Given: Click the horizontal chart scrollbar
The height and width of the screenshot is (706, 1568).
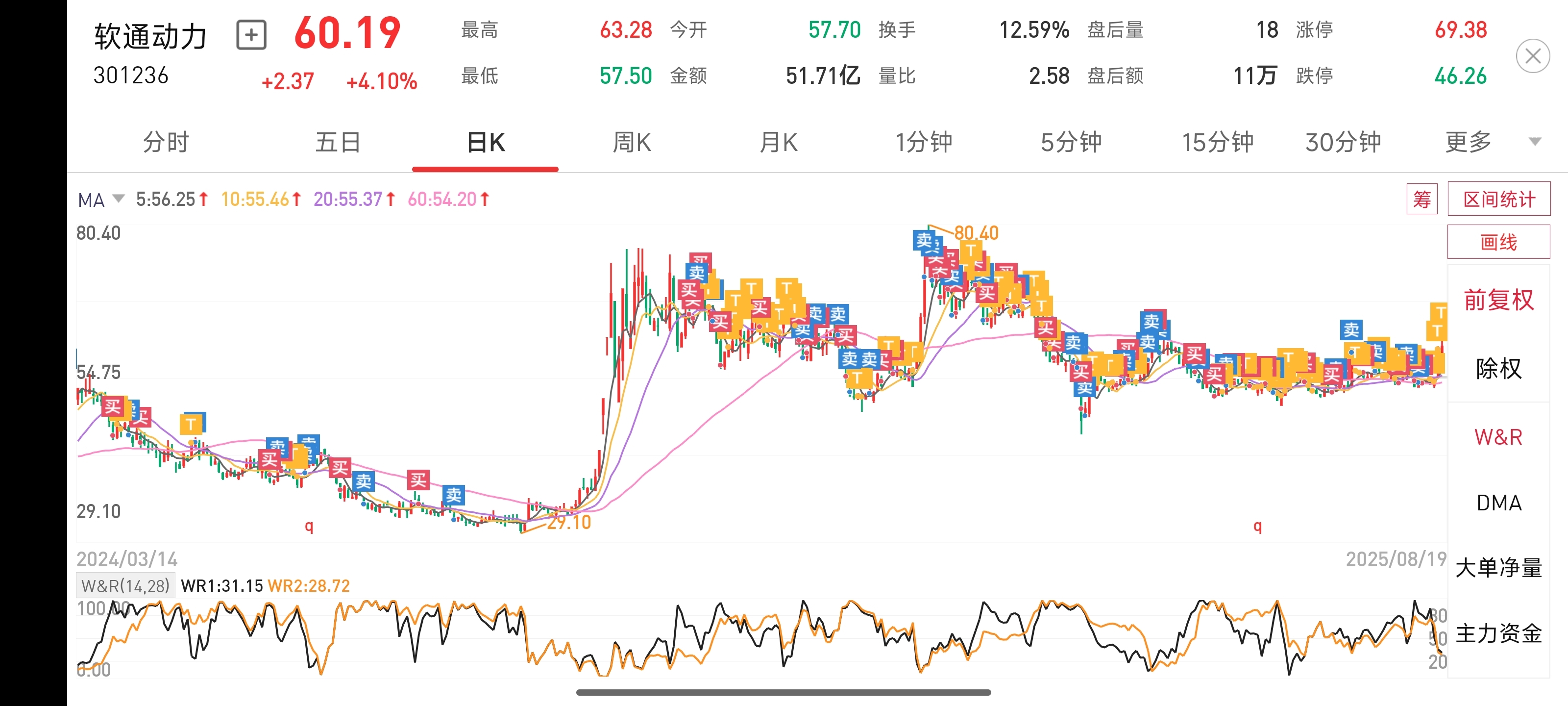Looking at the screenshot, I should click(784, 692).
